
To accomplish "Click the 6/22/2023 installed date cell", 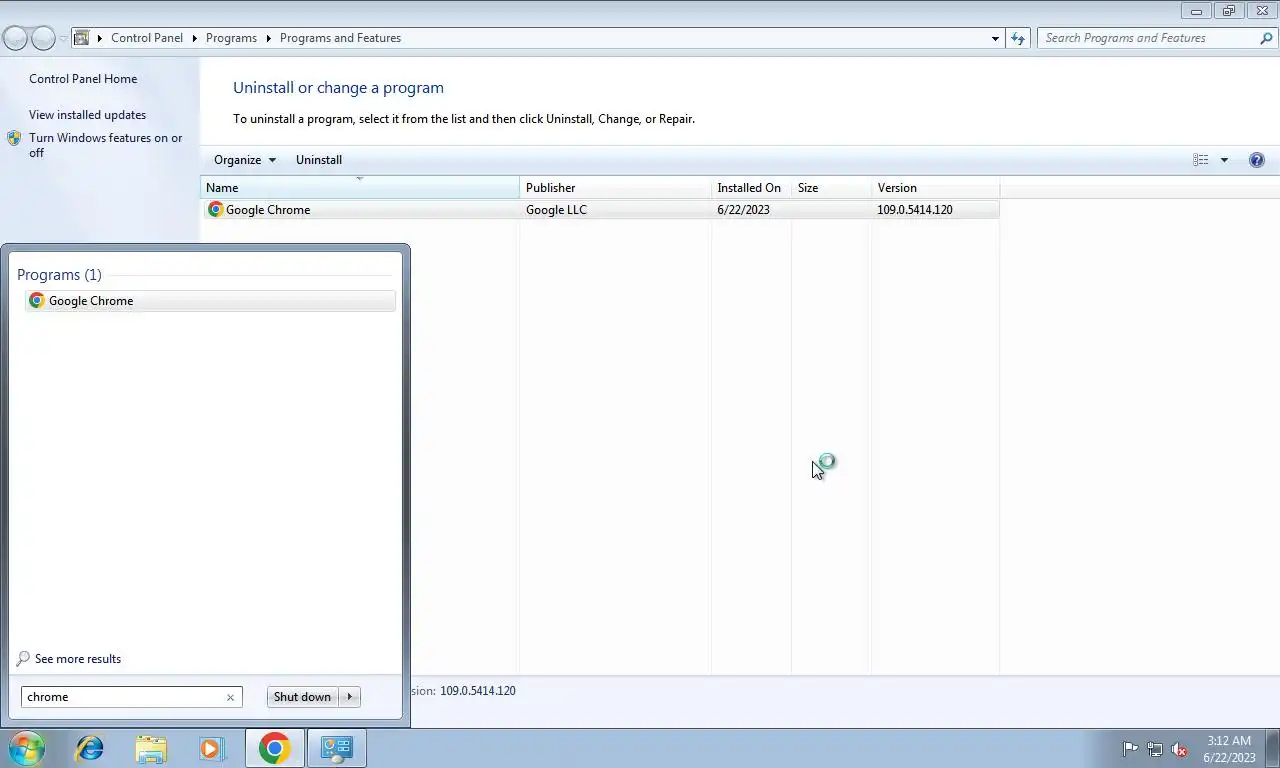I will 743,210.
